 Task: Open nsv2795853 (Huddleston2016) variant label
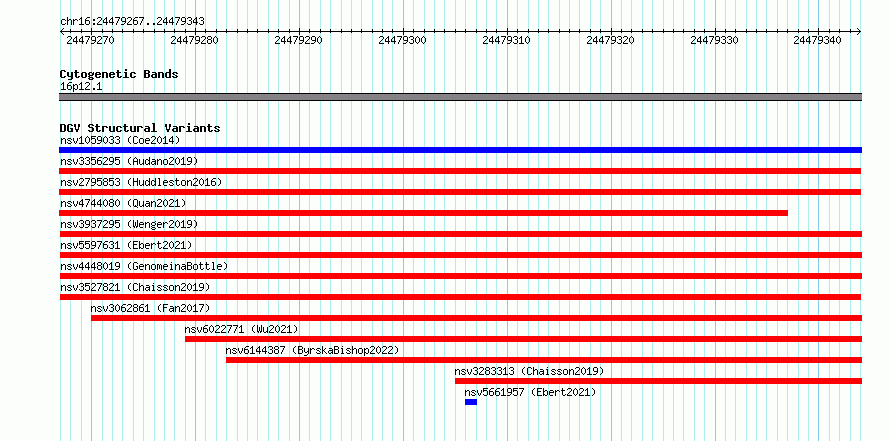141,182
